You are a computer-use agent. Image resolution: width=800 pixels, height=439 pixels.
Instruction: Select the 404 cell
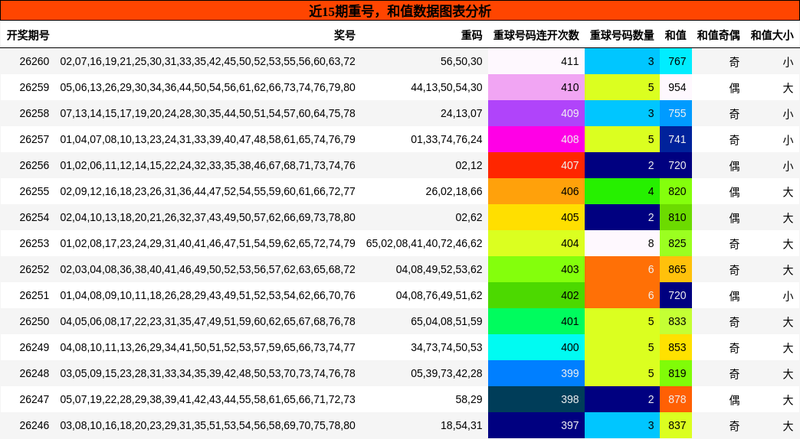click(536, 243)
